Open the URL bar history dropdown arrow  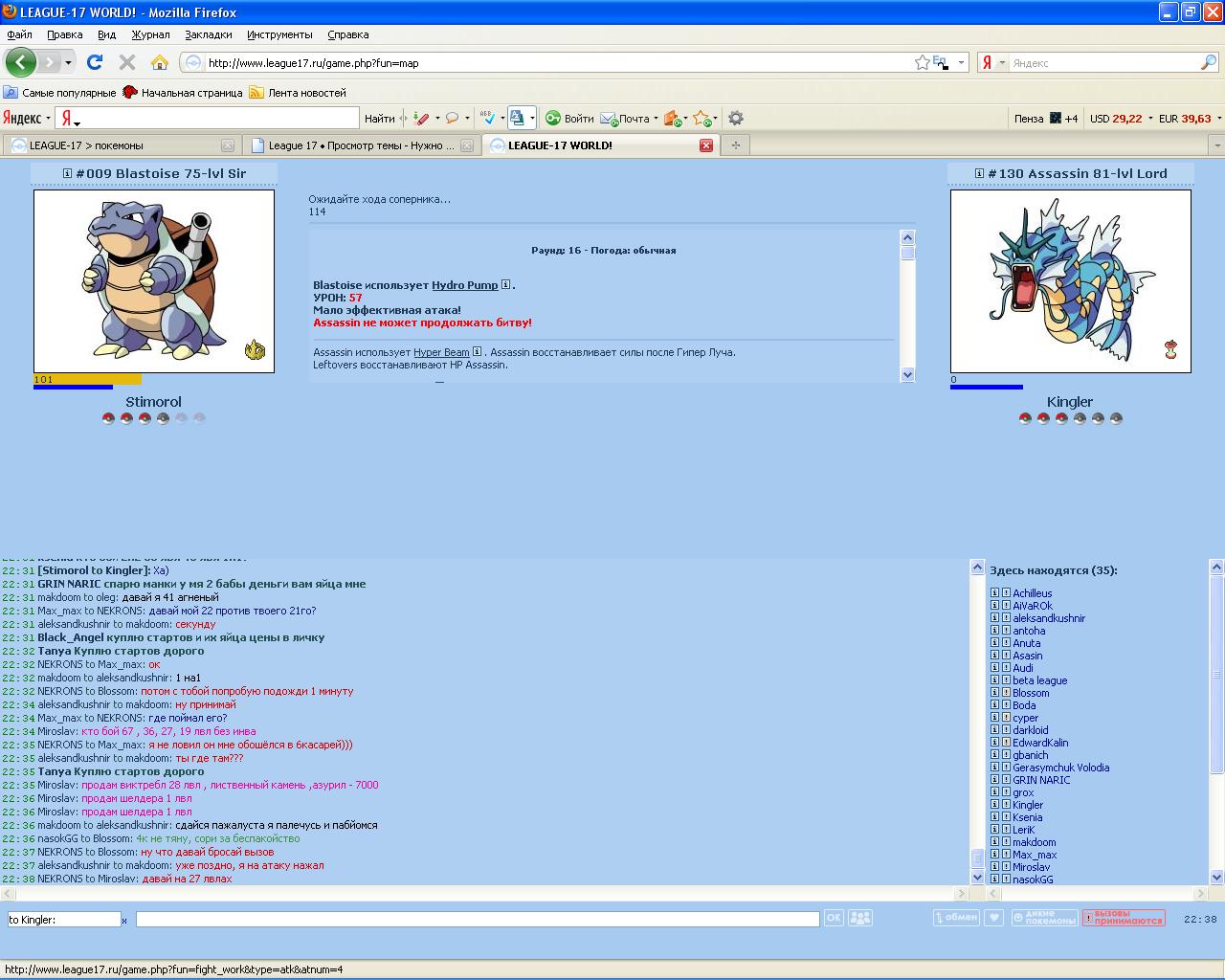[961, 63]
